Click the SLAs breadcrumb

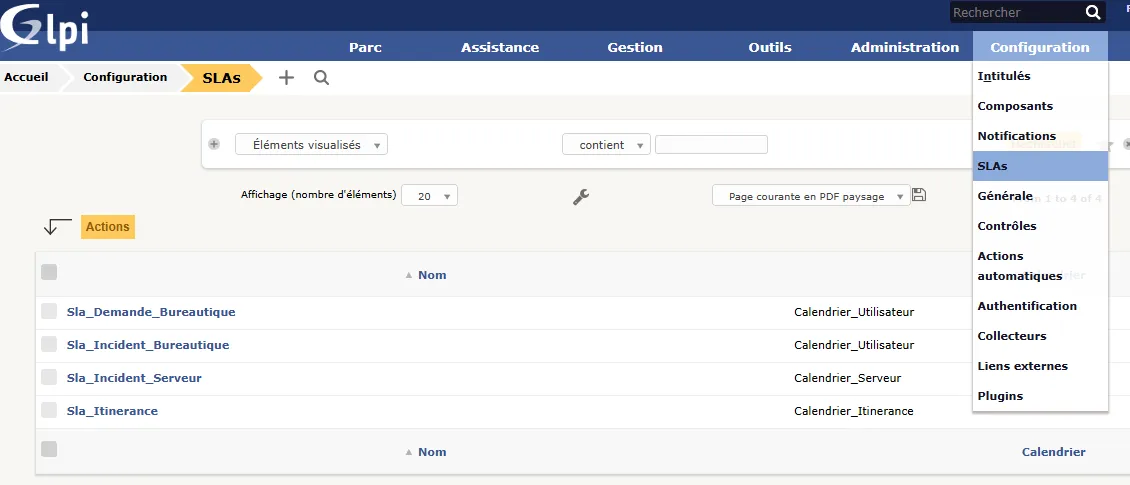221,78
